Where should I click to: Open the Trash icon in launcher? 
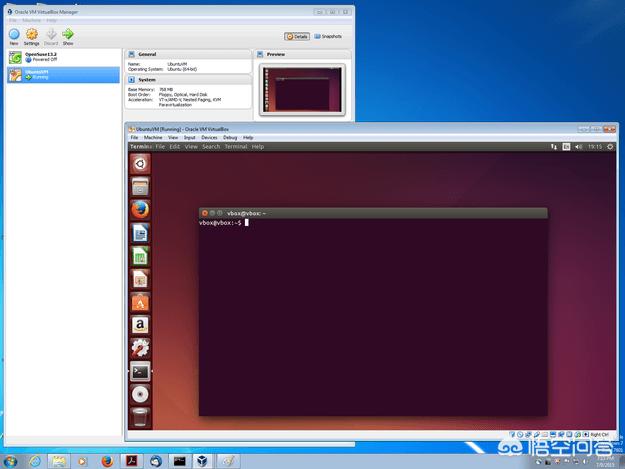coord(141,417)
